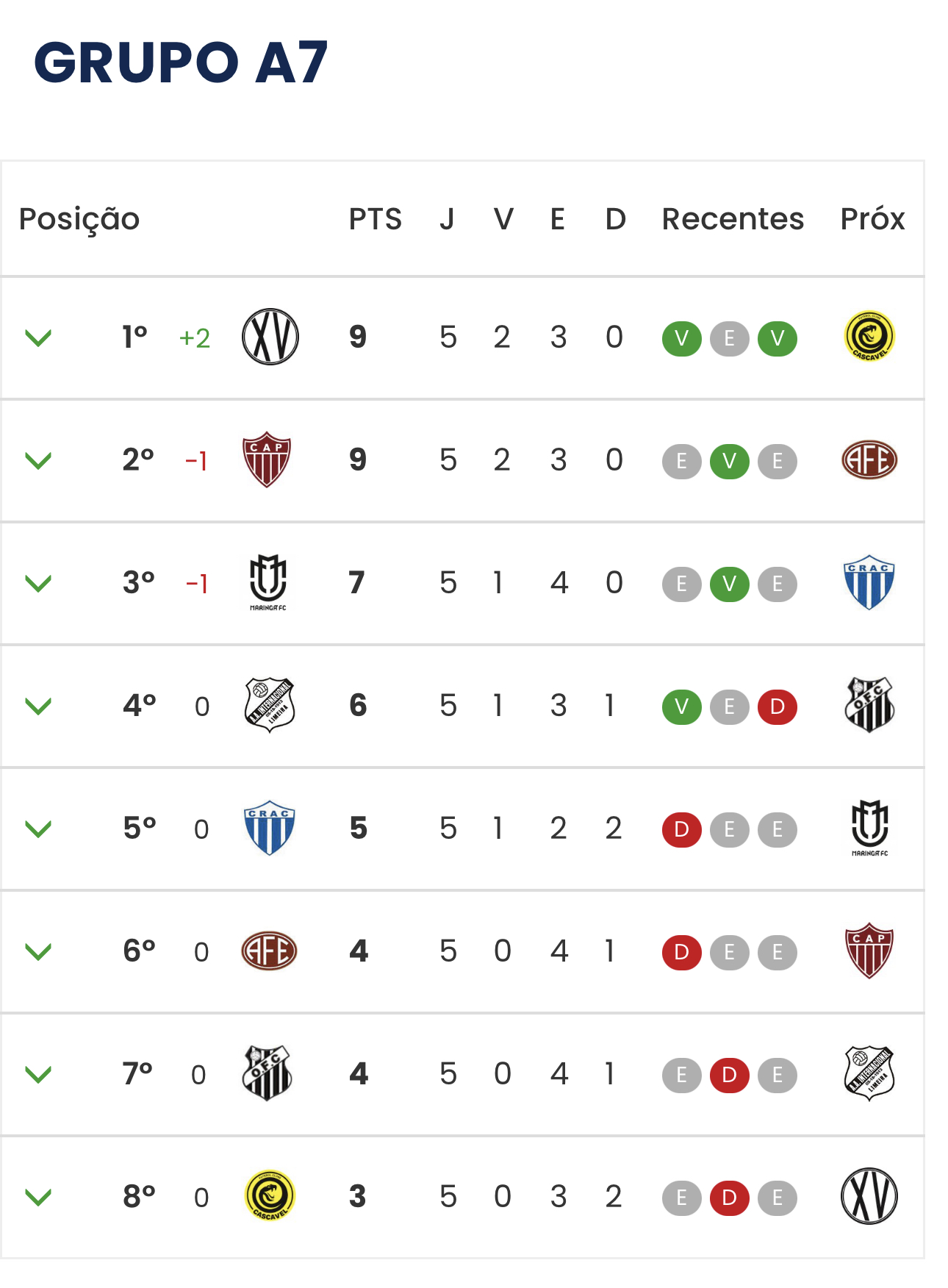Screen dimensions: 948x1288
Task: Click the Posição column header
Action: pos(79,220)
